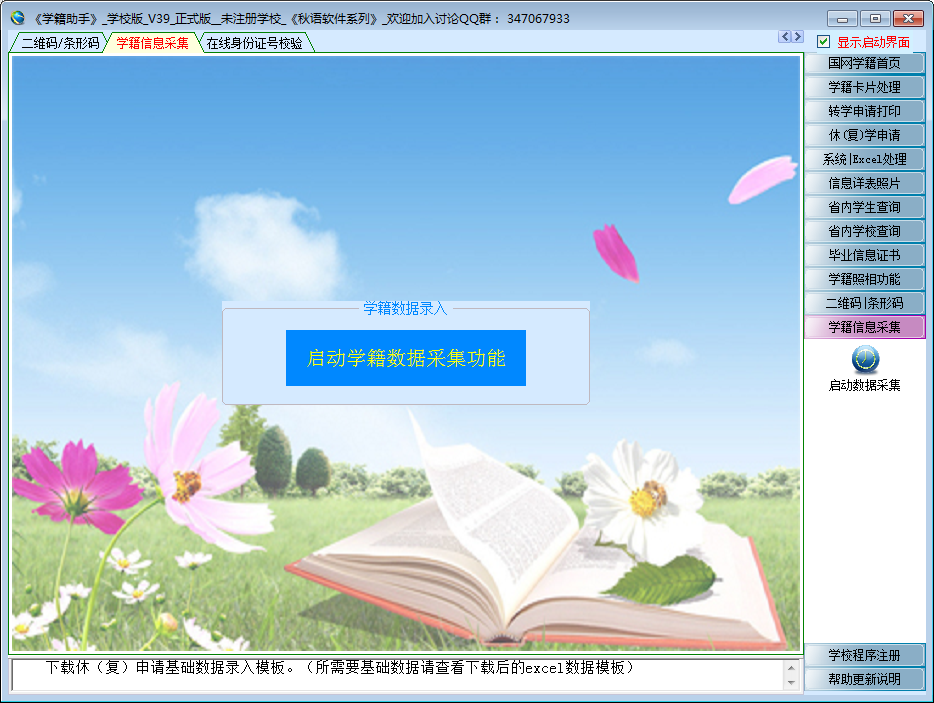
Task: Open the 毕业信息证书 section
Action: tap(864, 255)
